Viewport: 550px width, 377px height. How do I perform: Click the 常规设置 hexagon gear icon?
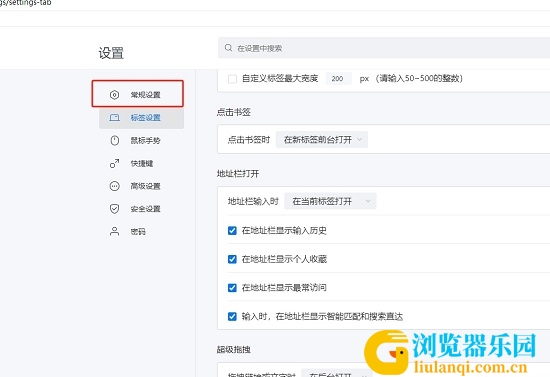[114, 95]
